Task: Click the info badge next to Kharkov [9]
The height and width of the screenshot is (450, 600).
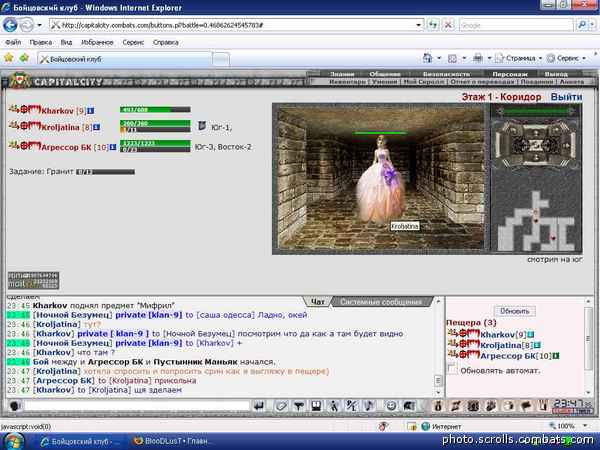Action: [90, 111]
